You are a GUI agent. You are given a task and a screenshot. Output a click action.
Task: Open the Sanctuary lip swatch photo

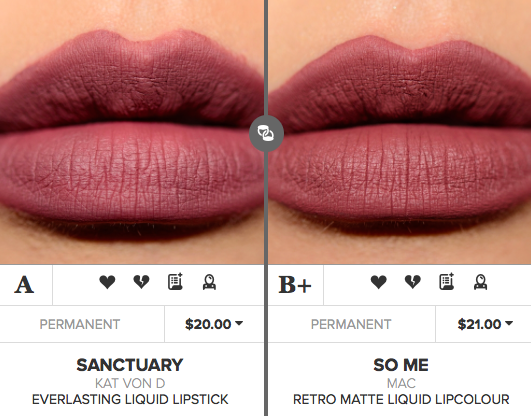(132, 132)
